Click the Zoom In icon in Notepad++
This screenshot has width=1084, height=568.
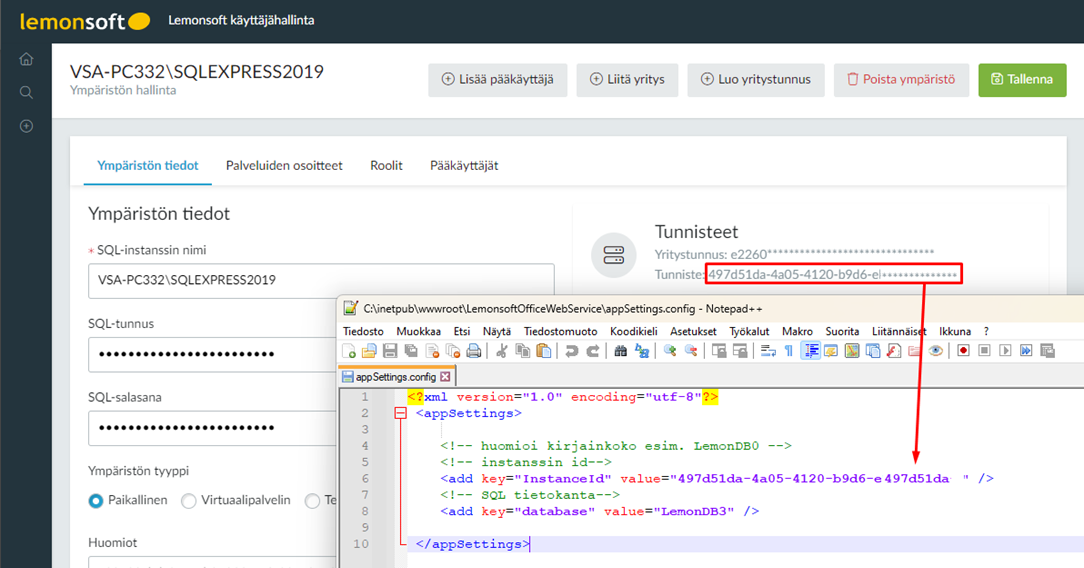point(670,351)
